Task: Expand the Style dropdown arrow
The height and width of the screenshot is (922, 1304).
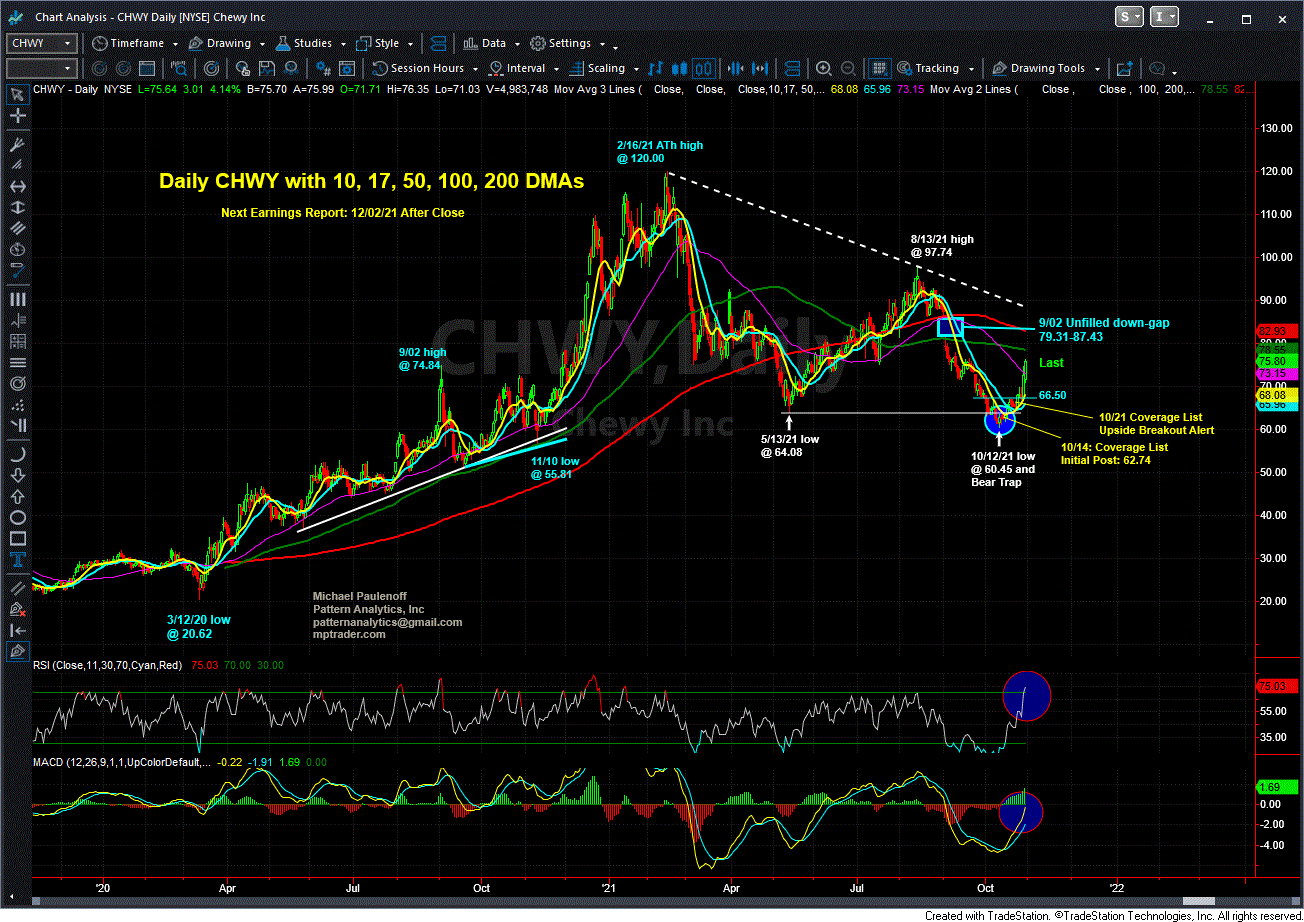Action: [x=409, y=44]
